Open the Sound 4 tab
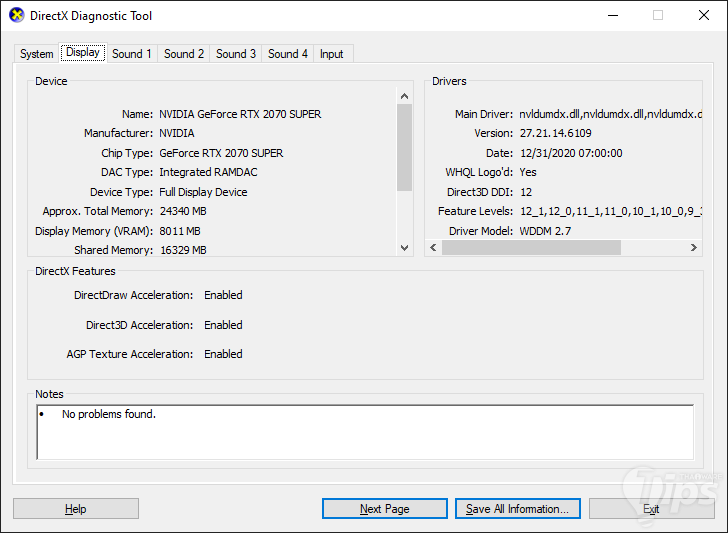This screenshot has width=728, height=533. [288, 54]
